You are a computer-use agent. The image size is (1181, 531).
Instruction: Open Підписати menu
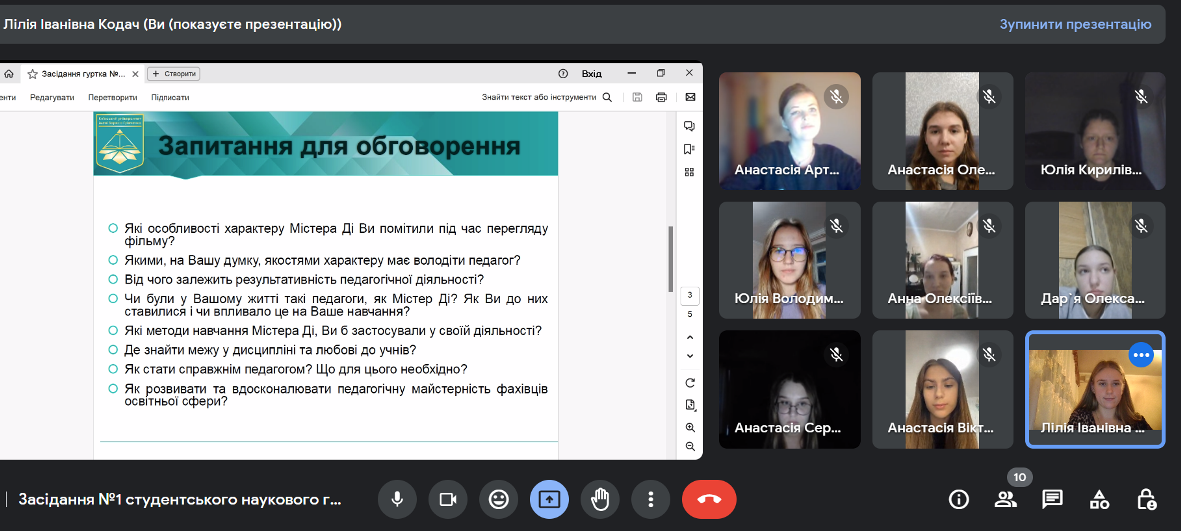tap(170, 97)
